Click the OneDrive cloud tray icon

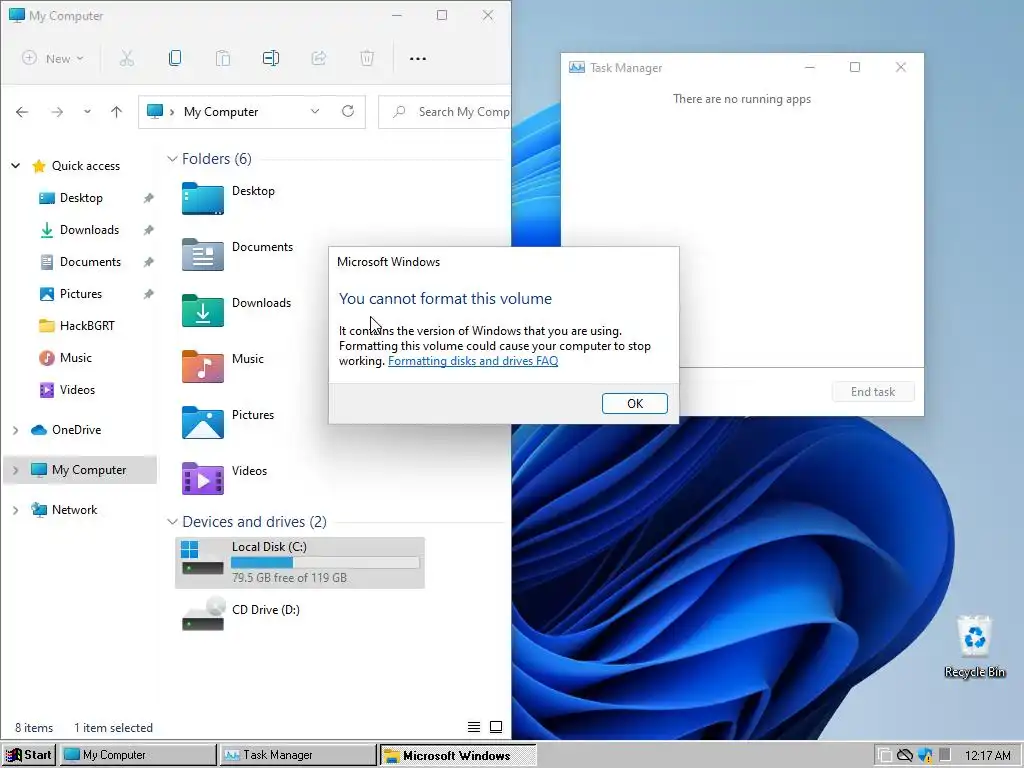904,756
